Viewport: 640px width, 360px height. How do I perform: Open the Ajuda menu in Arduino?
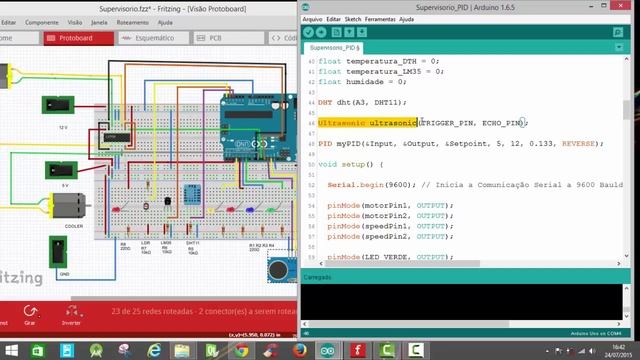pos(406,19)
